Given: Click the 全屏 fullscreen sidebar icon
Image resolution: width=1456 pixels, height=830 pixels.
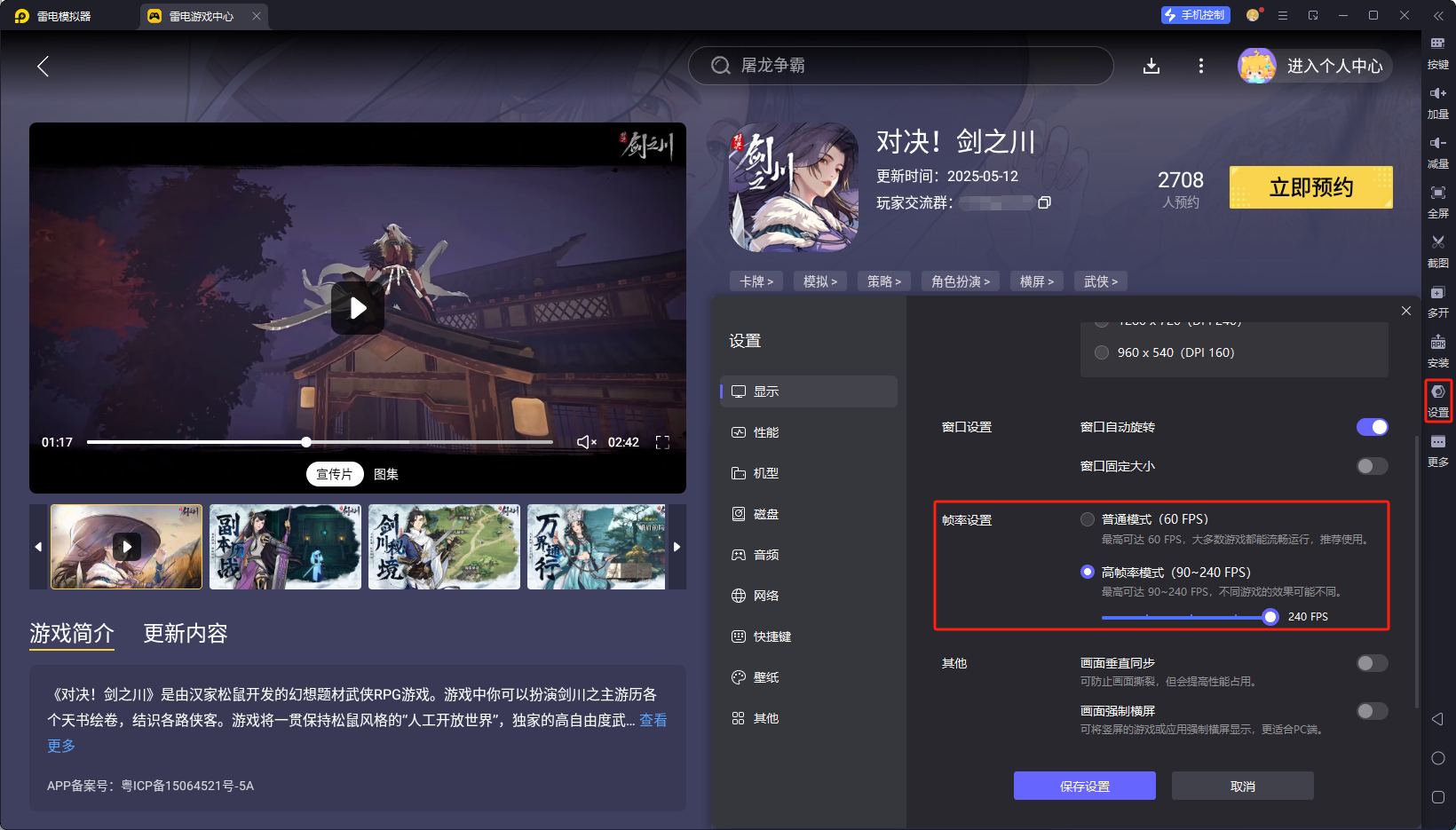Looking at the screenshot, I should pos(1437,193).
